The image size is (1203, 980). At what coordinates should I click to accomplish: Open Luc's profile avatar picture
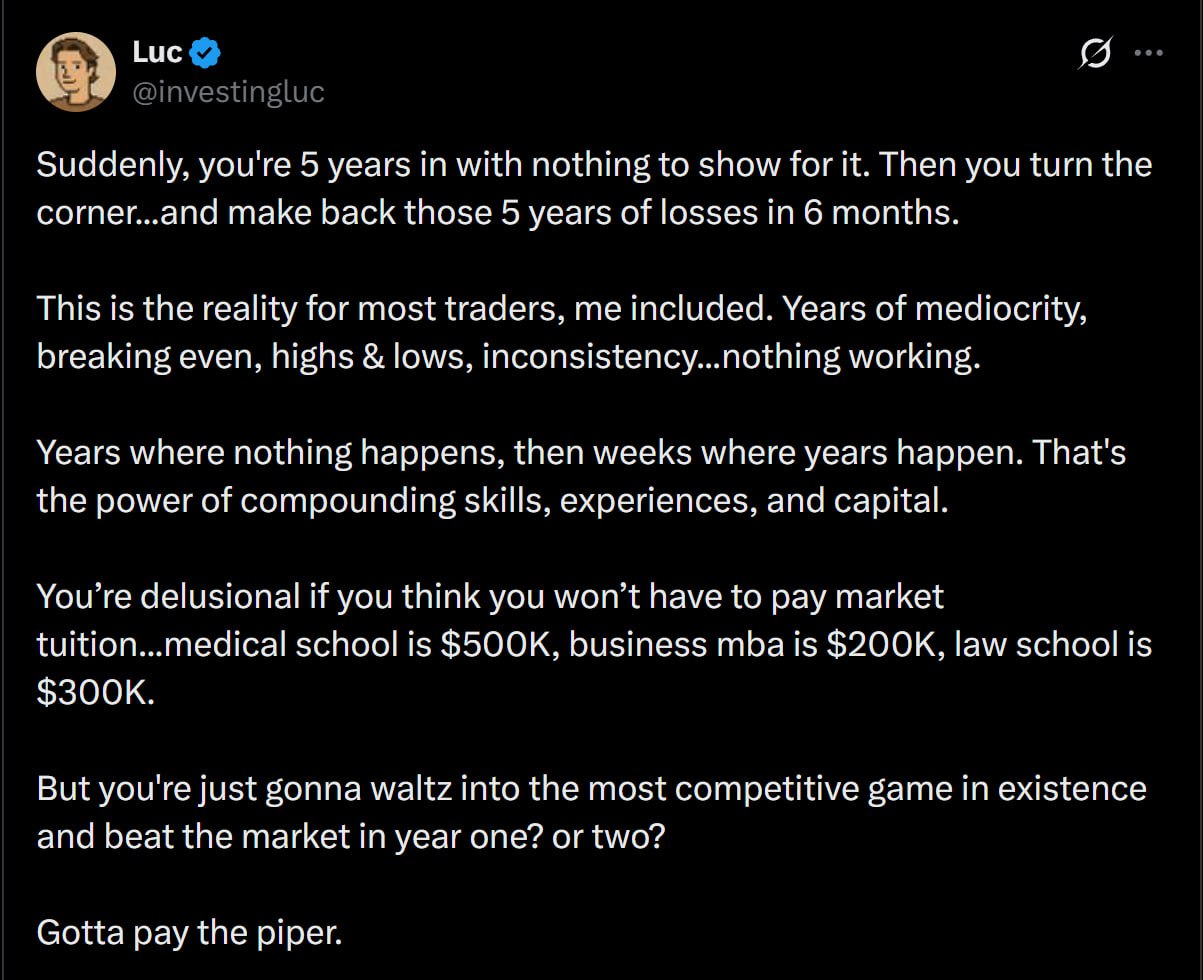click(x=76, y=72)
